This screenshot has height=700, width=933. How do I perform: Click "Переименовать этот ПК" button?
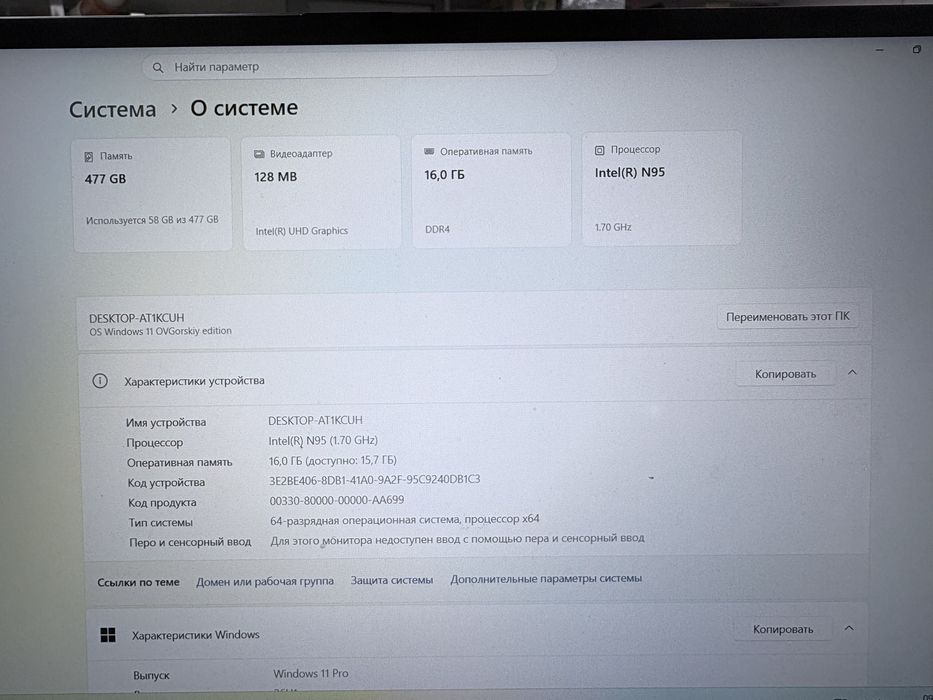pyautogui.click(x=788, y=317)
